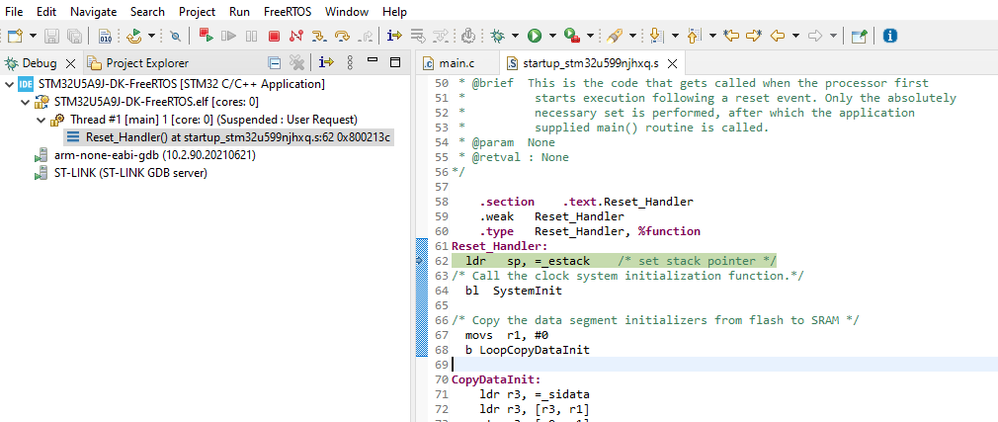Click the red Terminate stop button
Viewport: 998px width, 422px height.
click(274, 36)
